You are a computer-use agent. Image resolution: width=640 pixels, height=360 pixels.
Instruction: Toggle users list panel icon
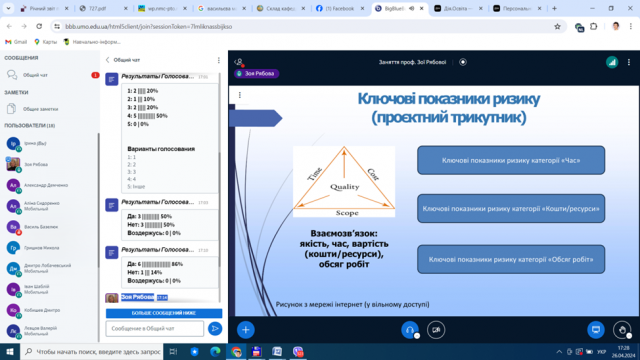click(x=239, y=62)
